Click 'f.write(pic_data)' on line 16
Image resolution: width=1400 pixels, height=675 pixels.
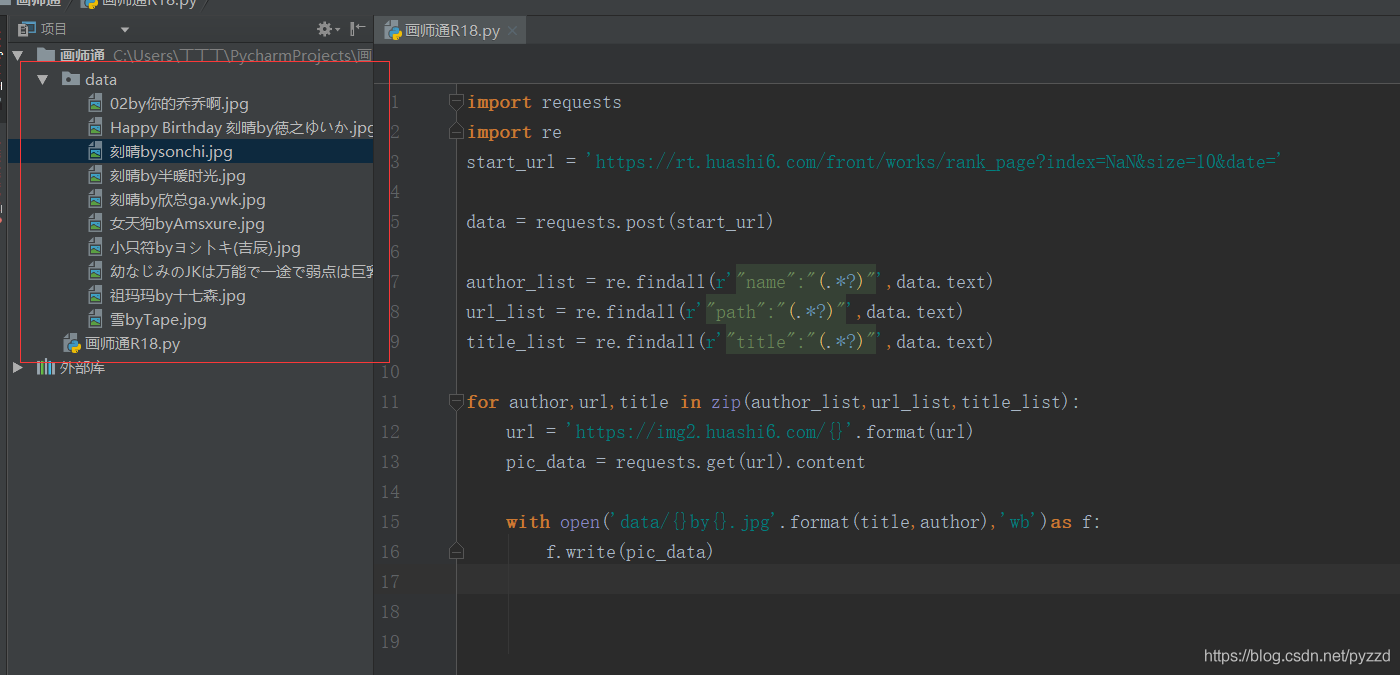pos(630,552)
